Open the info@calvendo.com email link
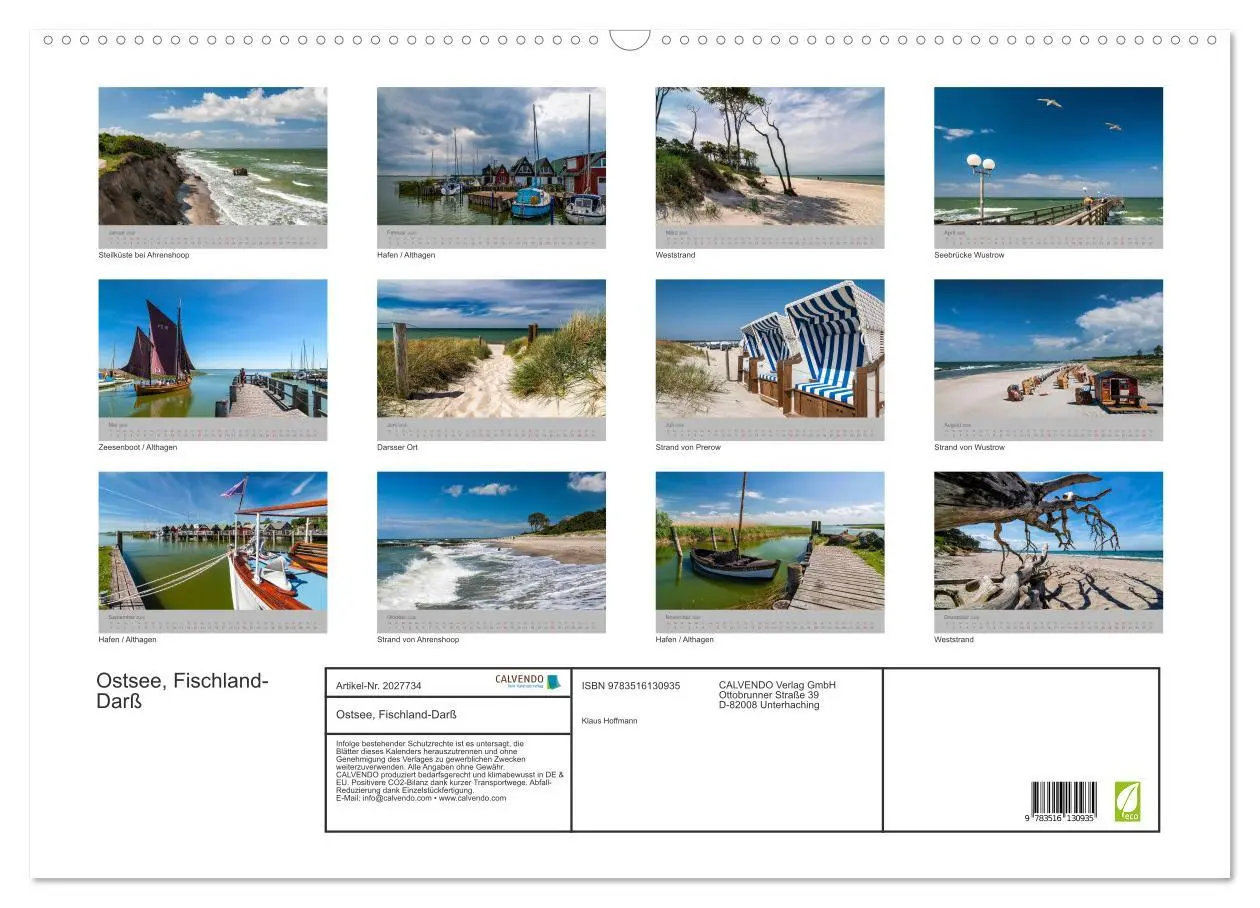This screenshot has width=1260, height=908. click(x=395, y=799)
